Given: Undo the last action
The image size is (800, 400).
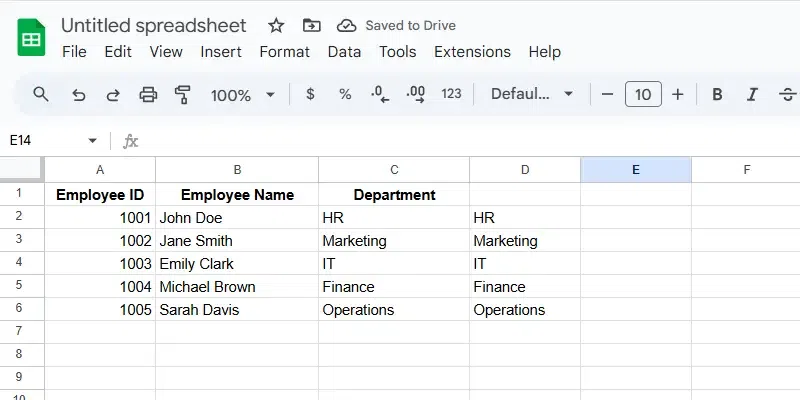Looking at the screenshot, I should tap(78, 94).
